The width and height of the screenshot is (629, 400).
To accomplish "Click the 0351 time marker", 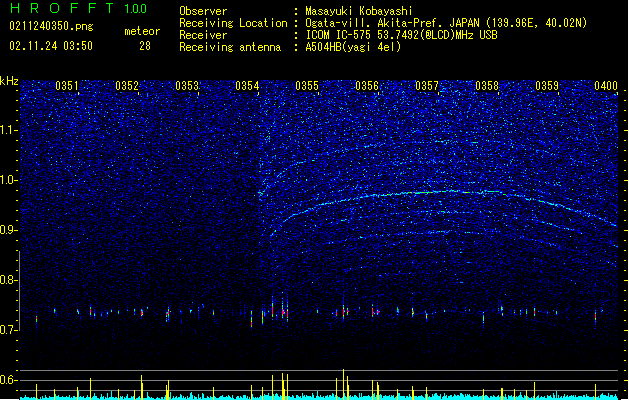I will coord(67,86).
